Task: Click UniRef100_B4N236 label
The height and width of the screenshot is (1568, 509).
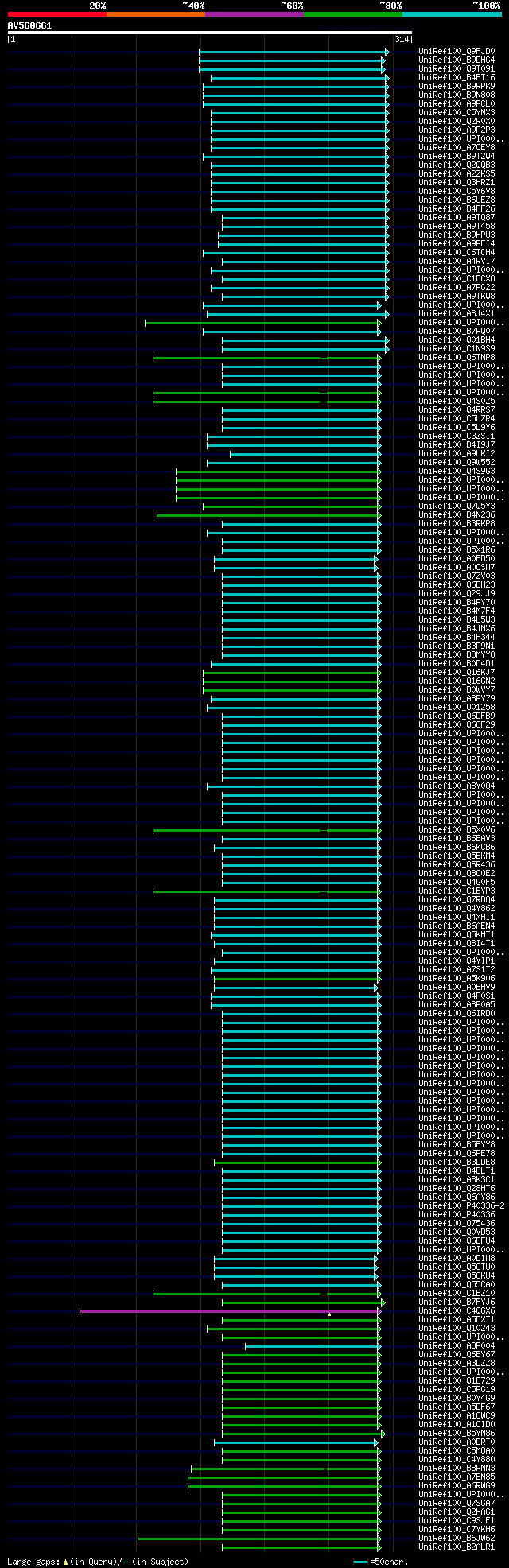Action: [x=457, y=514]
